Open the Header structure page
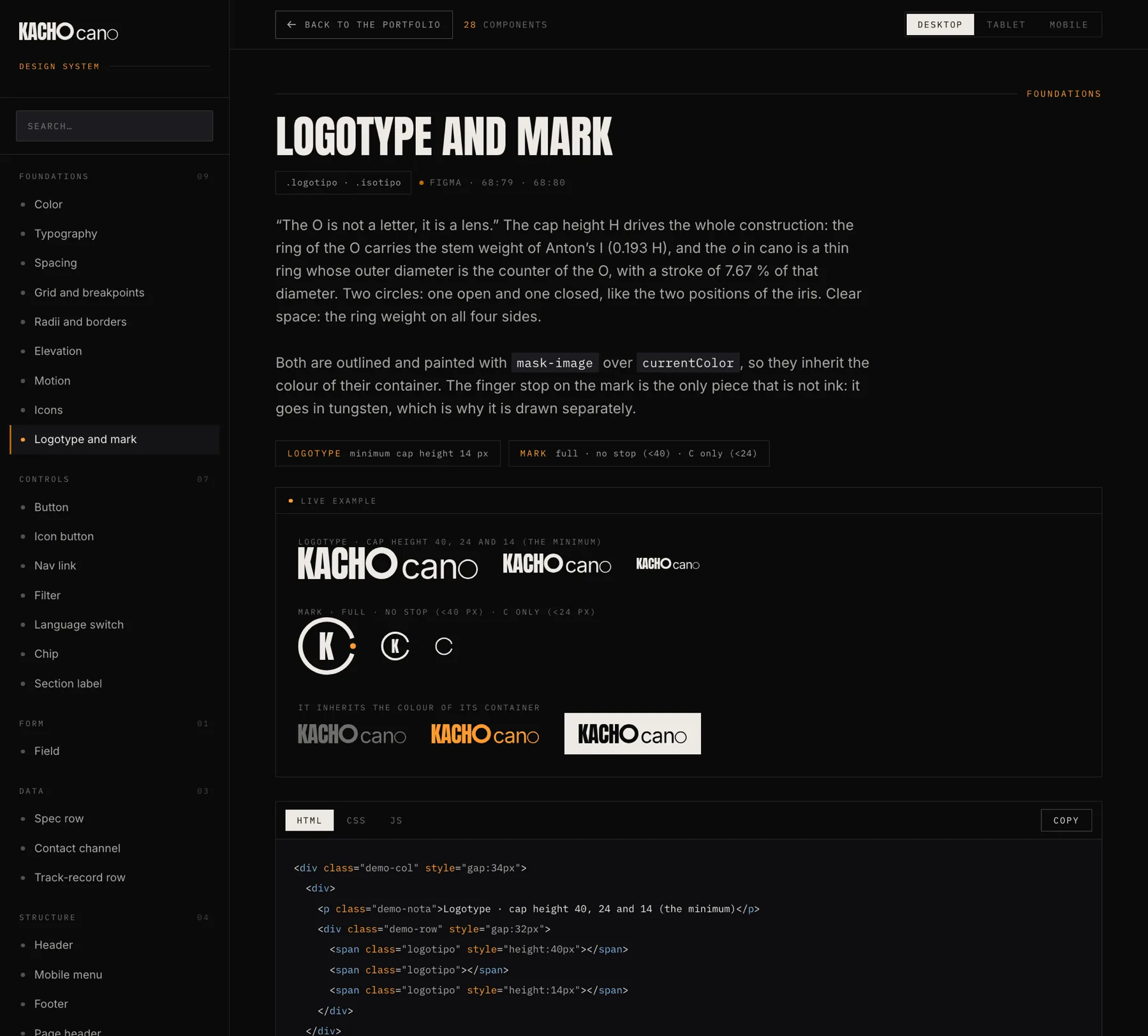This screenshot has height=1036, width=1148. [115, 945]
